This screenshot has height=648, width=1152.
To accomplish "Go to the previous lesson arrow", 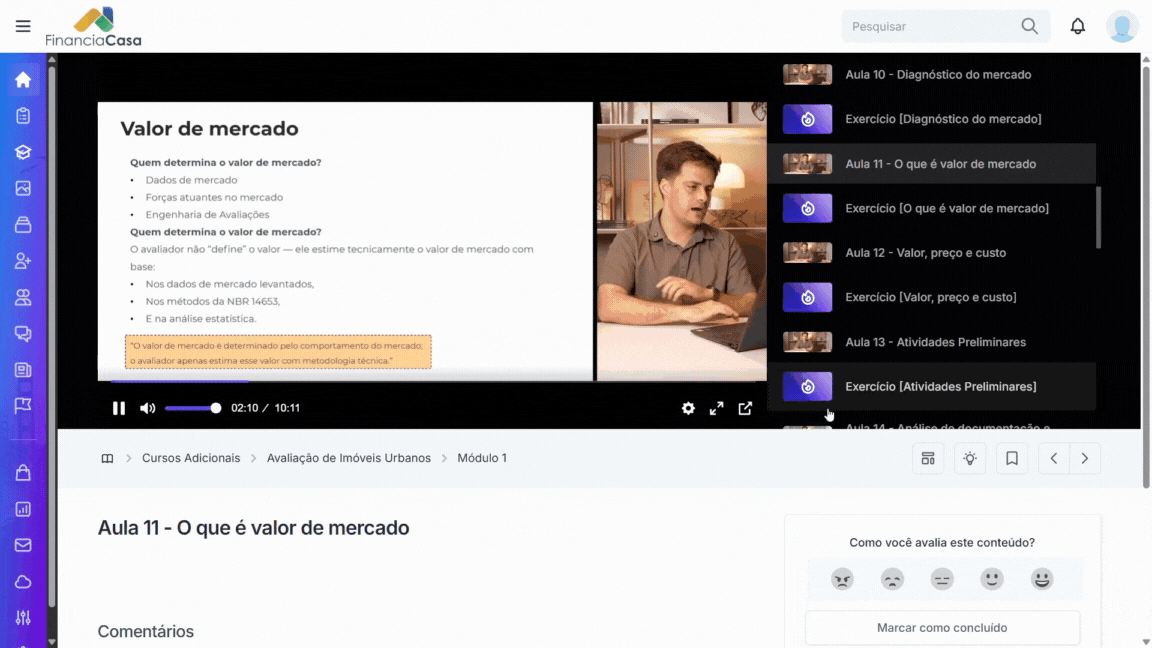I will pos(1053,459).
